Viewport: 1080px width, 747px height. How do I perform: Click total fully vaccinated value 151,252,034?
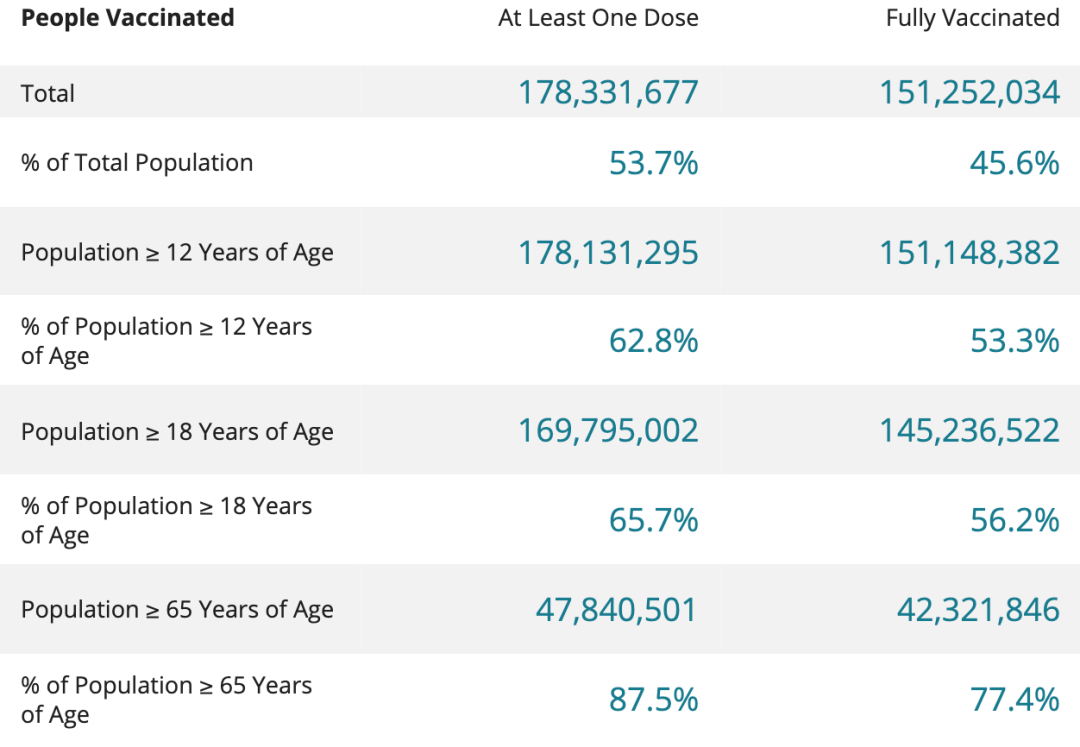tap(969, 92)
